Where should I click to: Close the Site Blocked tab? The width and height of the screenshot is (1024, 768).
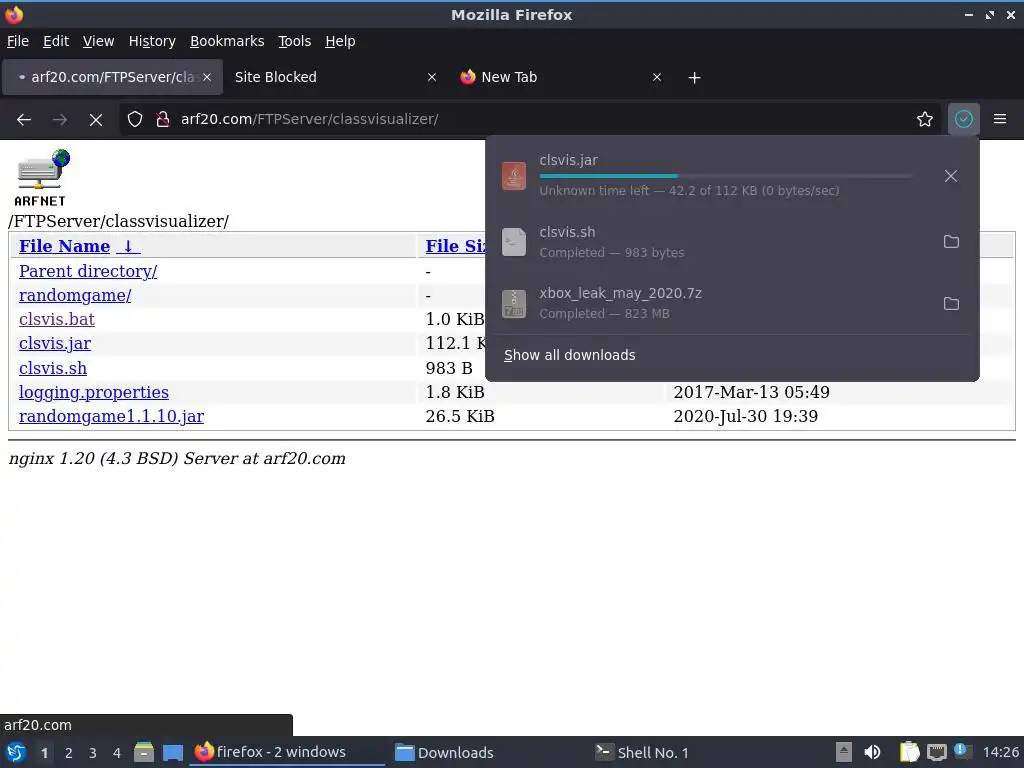[432, 77]
